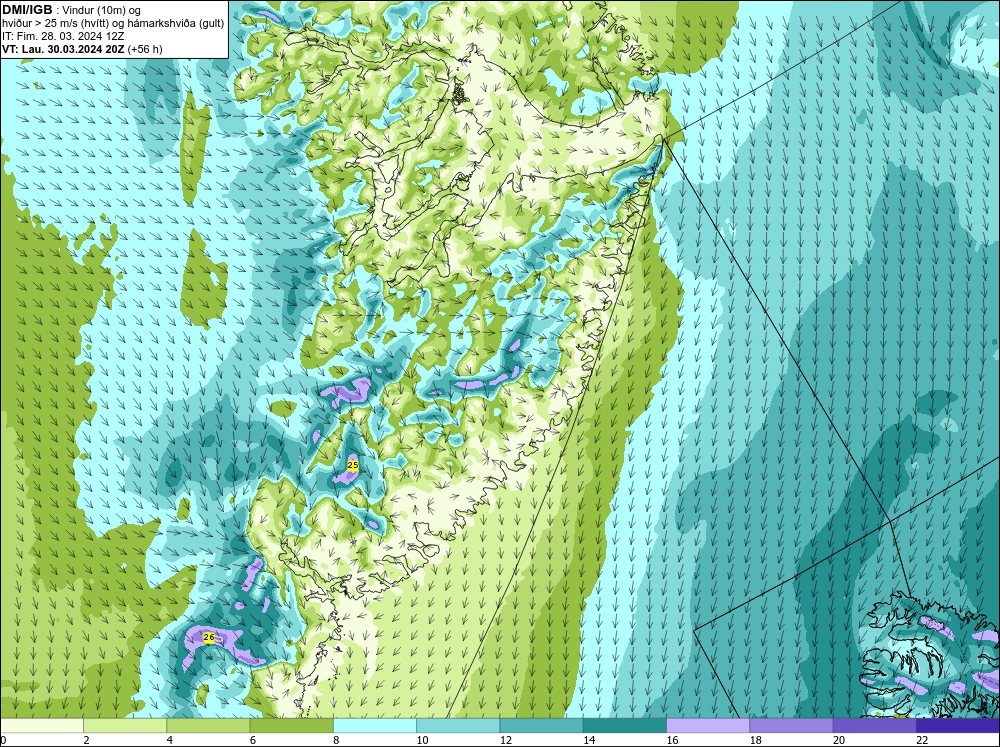
Task: Click the scale tick label 10
Action: (422, 740)
